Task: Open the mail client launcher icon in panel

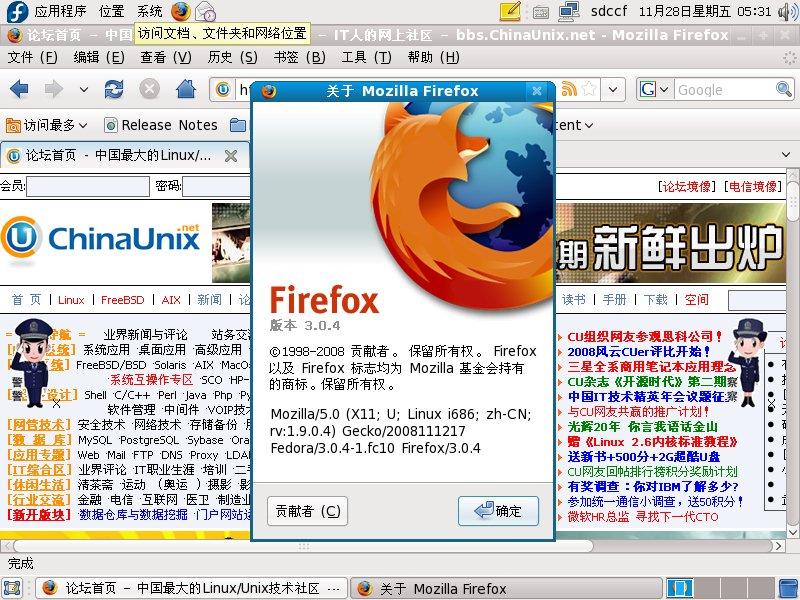Action: [205, 11]
